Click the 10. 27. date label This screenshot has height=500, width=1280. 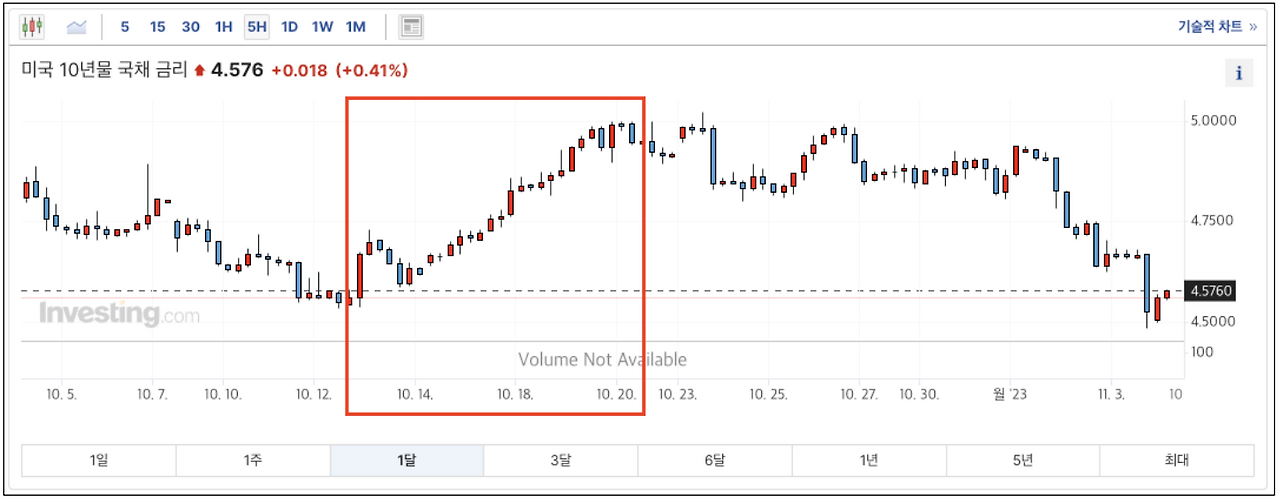[x=859, y=394]
